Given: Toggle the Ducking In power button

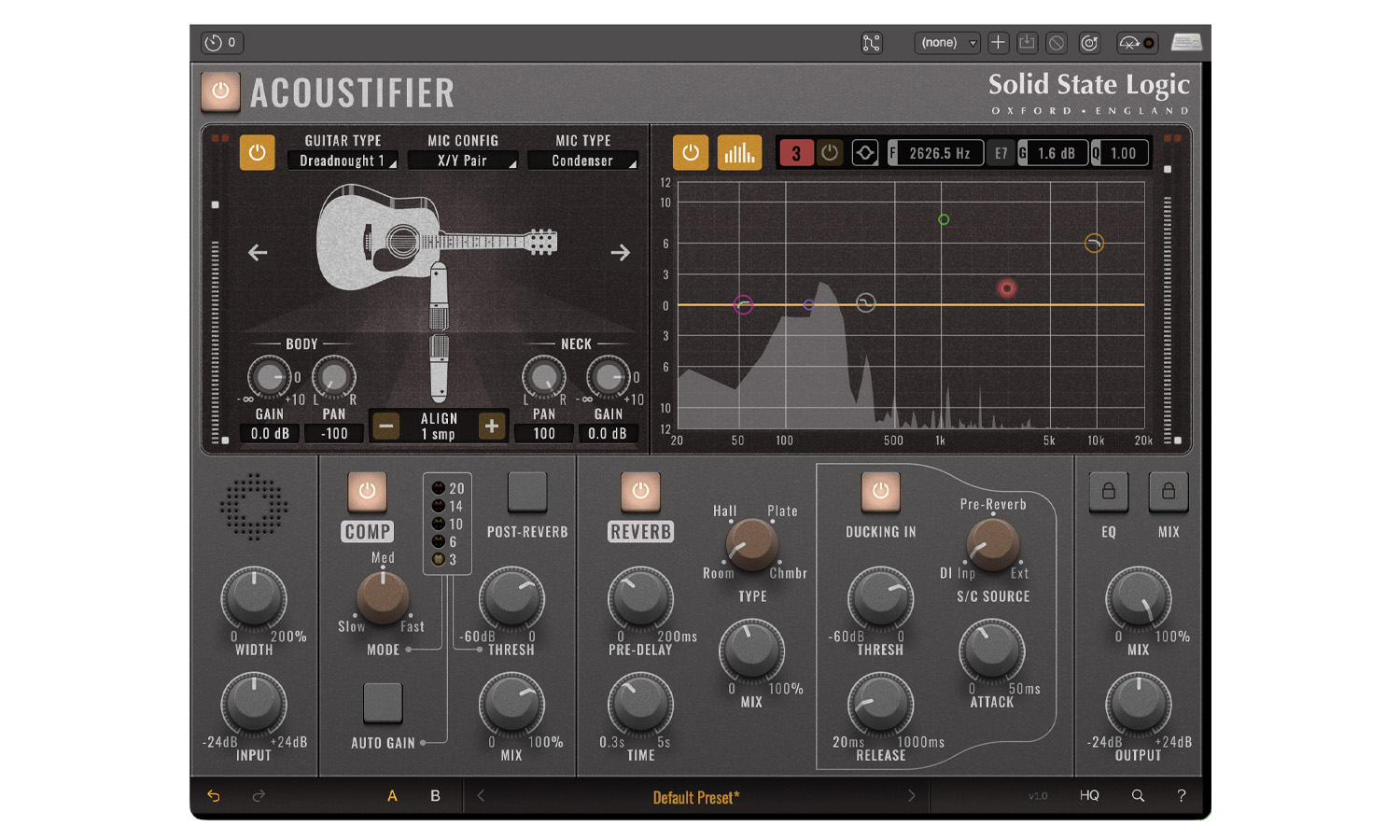Looking at the screenshot, I should pos(880,491).
